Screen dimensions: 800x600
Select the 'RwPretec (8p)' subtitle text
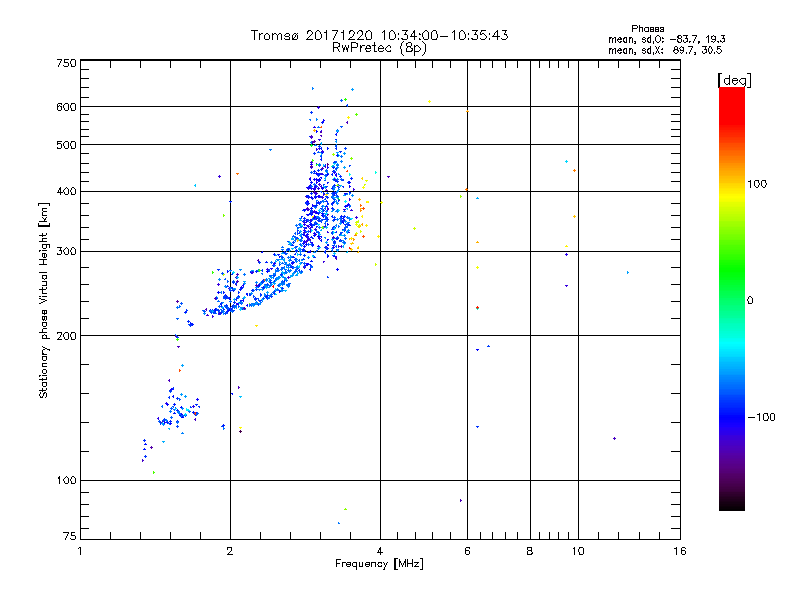coord(379,48)
